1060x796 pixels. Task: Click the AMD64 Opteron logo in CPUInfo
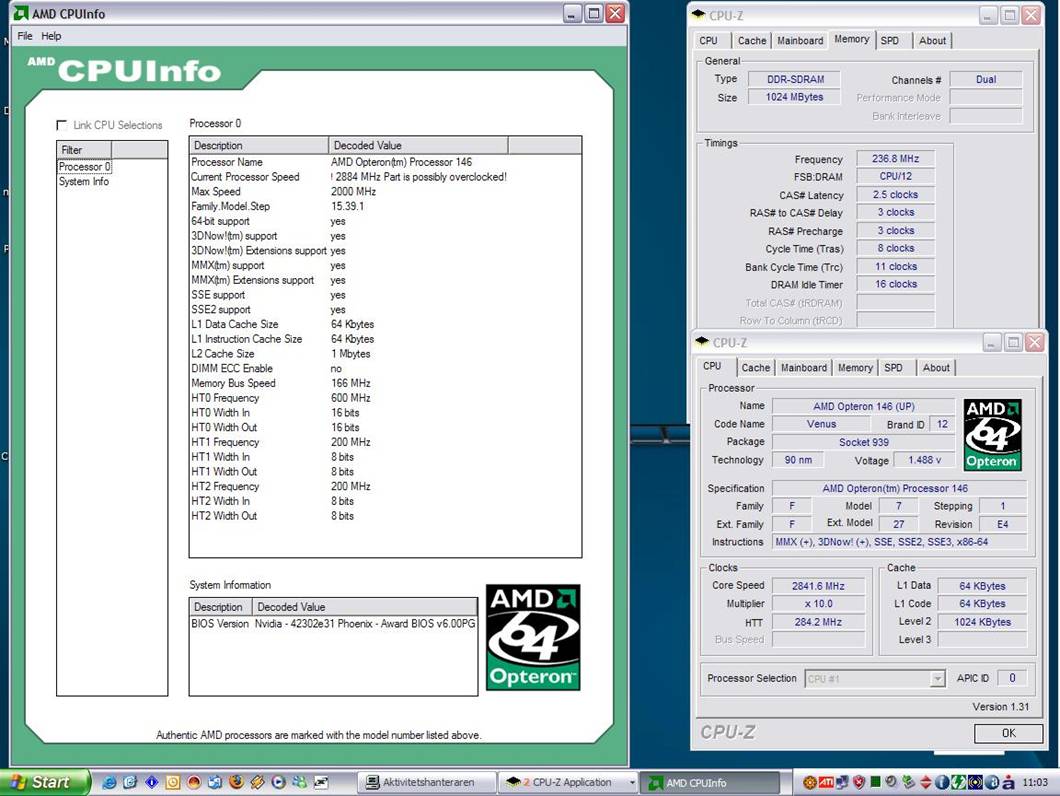click(x=533, y=637)
